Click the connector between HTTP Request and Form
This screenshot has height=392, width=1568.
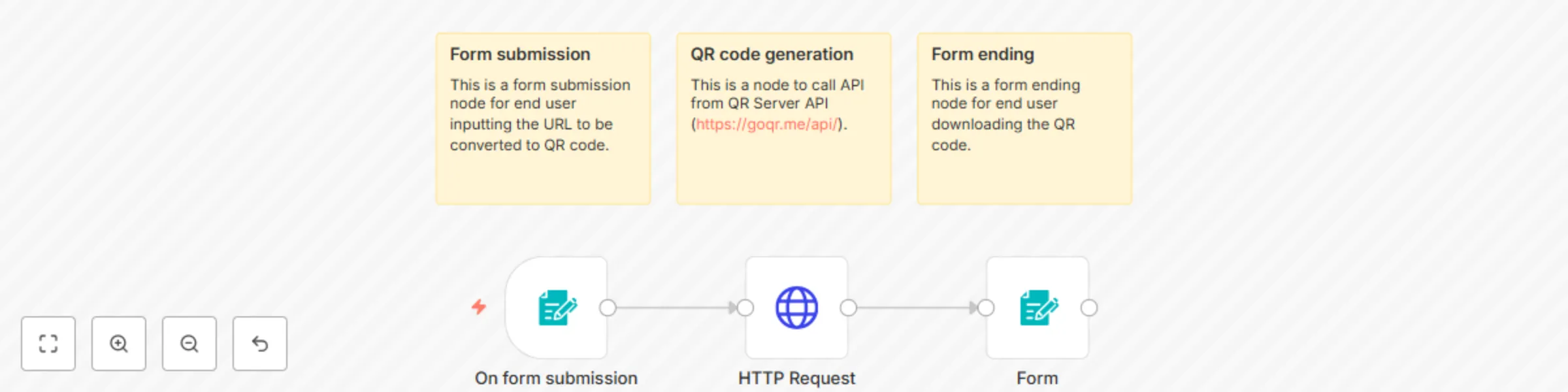pyautogui.click(x=915, y=307)
